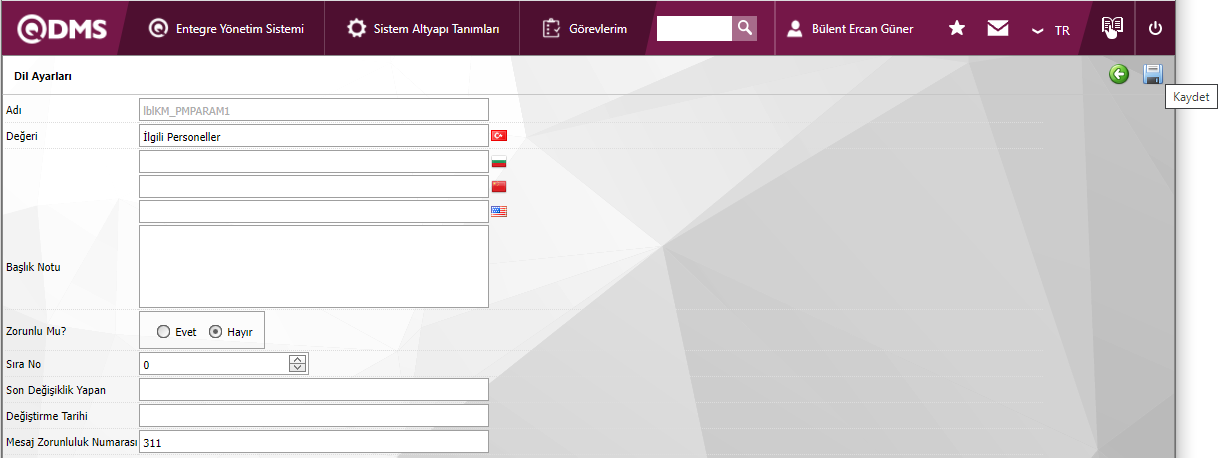Open the help book icon

1112,27
